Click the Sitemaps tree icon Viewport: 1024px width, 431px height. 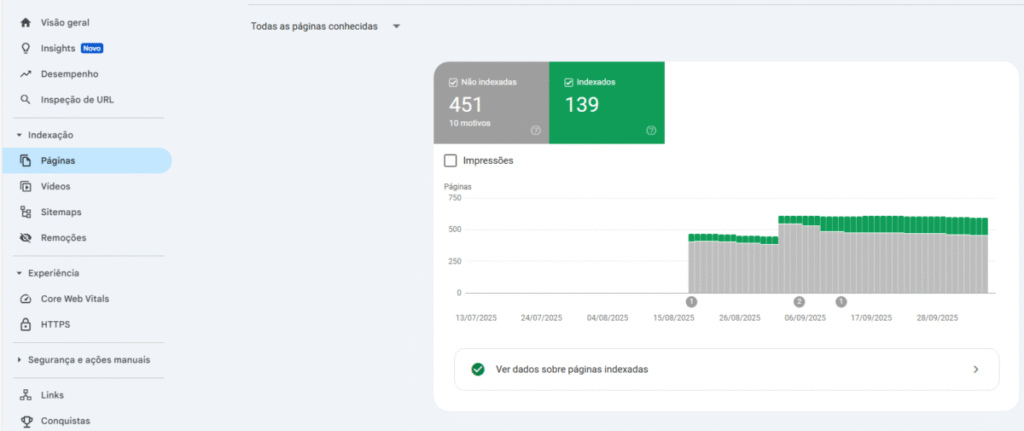tap(26, 212)
